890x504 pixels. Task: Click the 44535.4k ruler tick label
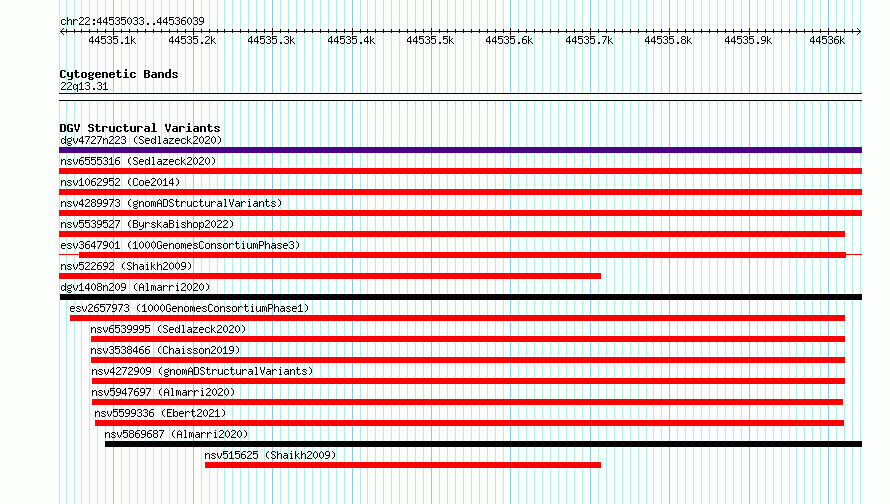(351, 40)
